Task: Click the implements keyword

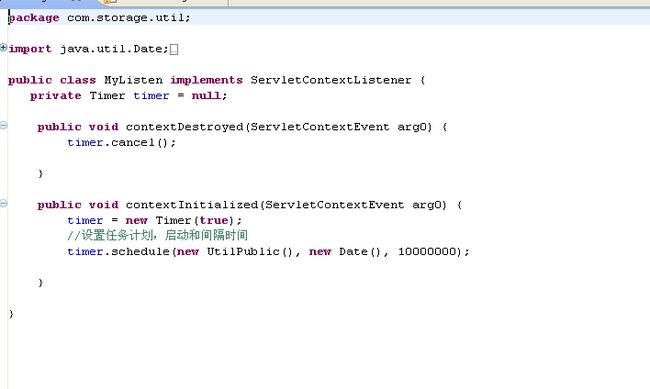Action: click(x=206, y=80)
